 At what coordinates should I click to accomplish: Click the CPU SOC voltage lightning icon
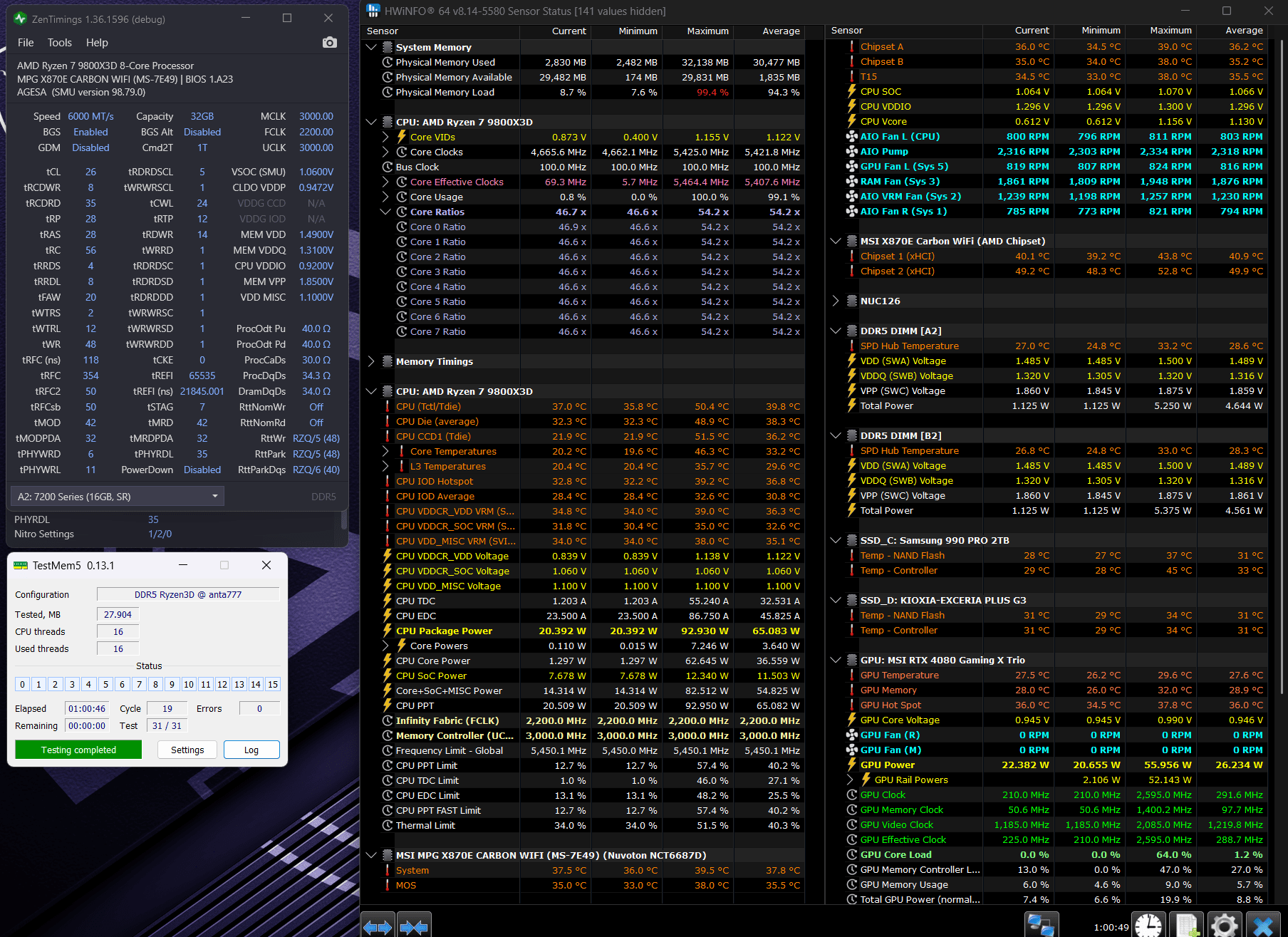tap(851, 91)
